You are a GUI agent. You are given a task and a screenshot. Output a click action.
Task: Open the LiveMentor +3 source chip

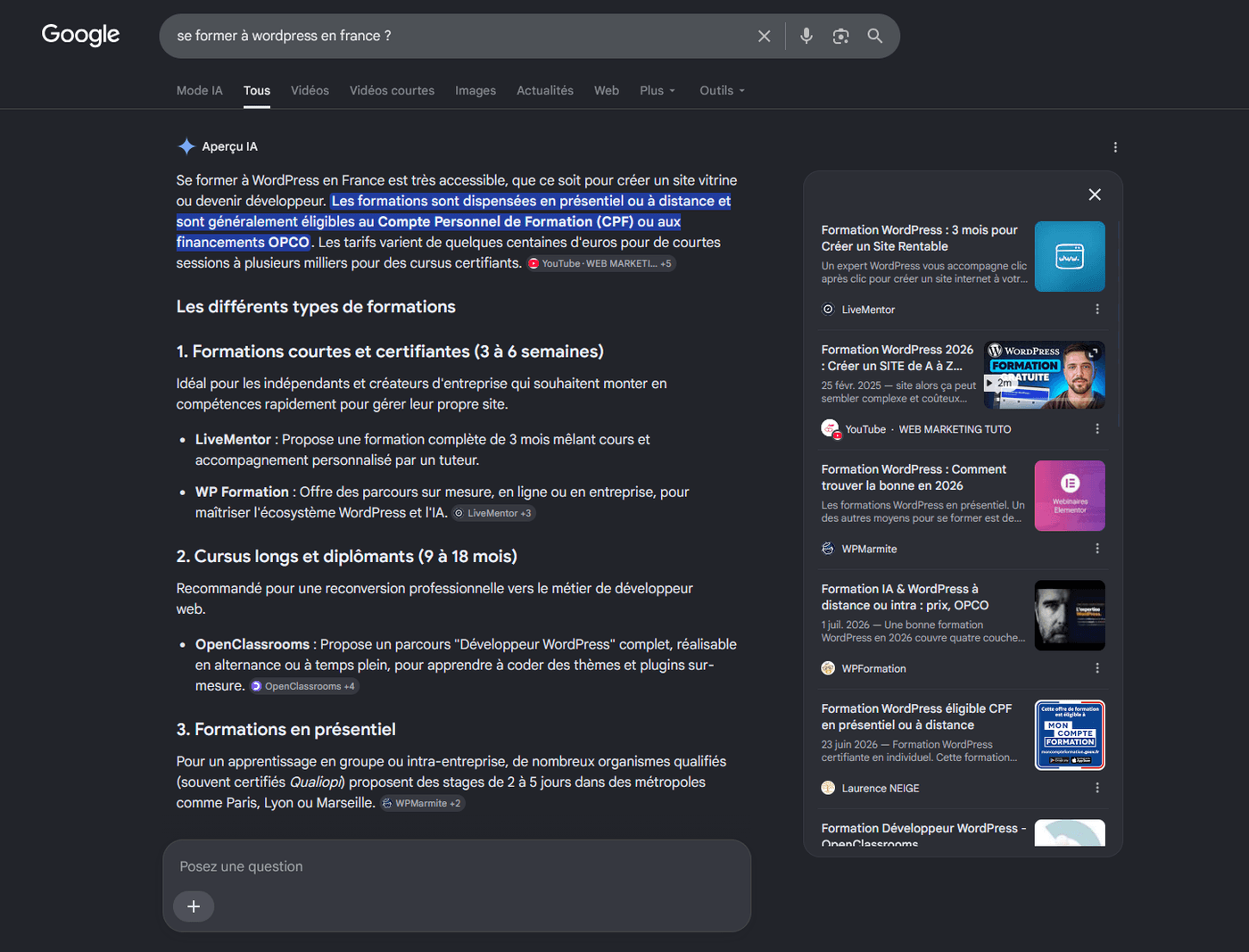click(x=493, y=513)
